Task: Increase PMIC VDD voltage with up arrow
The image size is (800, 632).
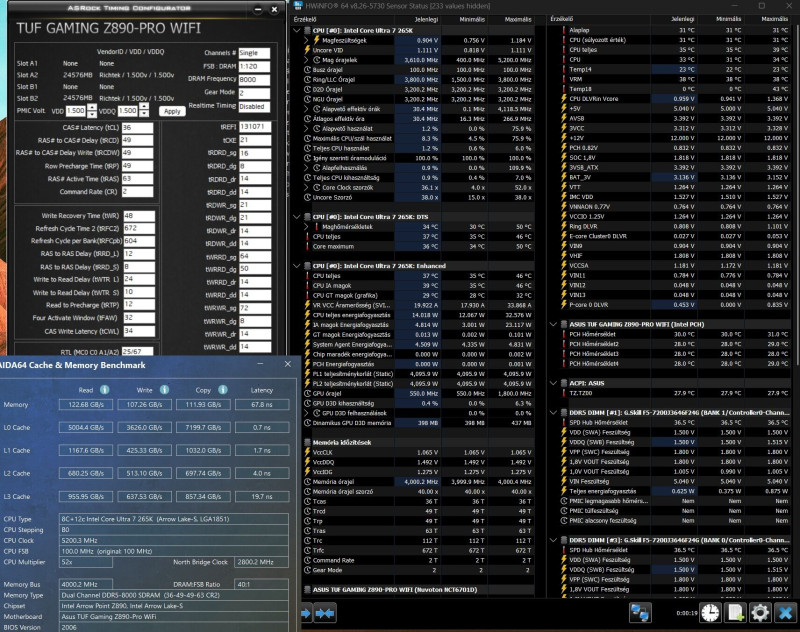Action: 91,107
